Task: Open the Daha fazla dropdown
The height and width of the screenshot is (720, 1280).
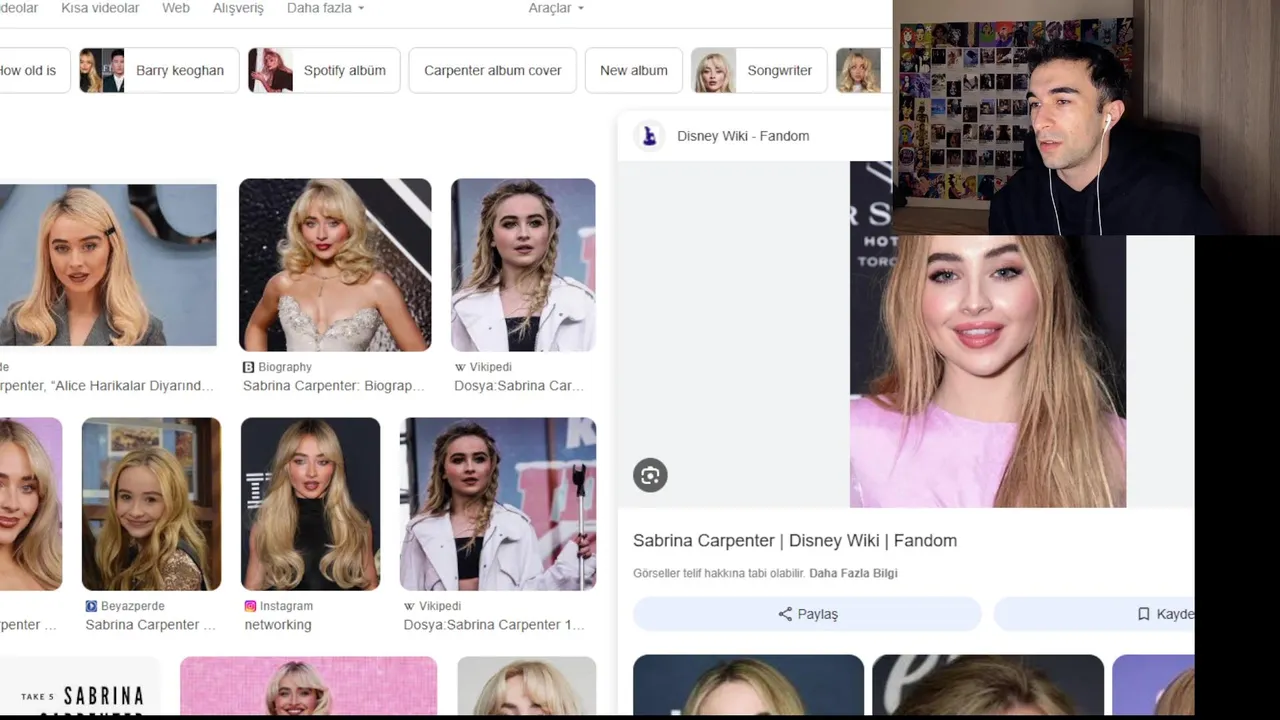Action: point(325,8)
